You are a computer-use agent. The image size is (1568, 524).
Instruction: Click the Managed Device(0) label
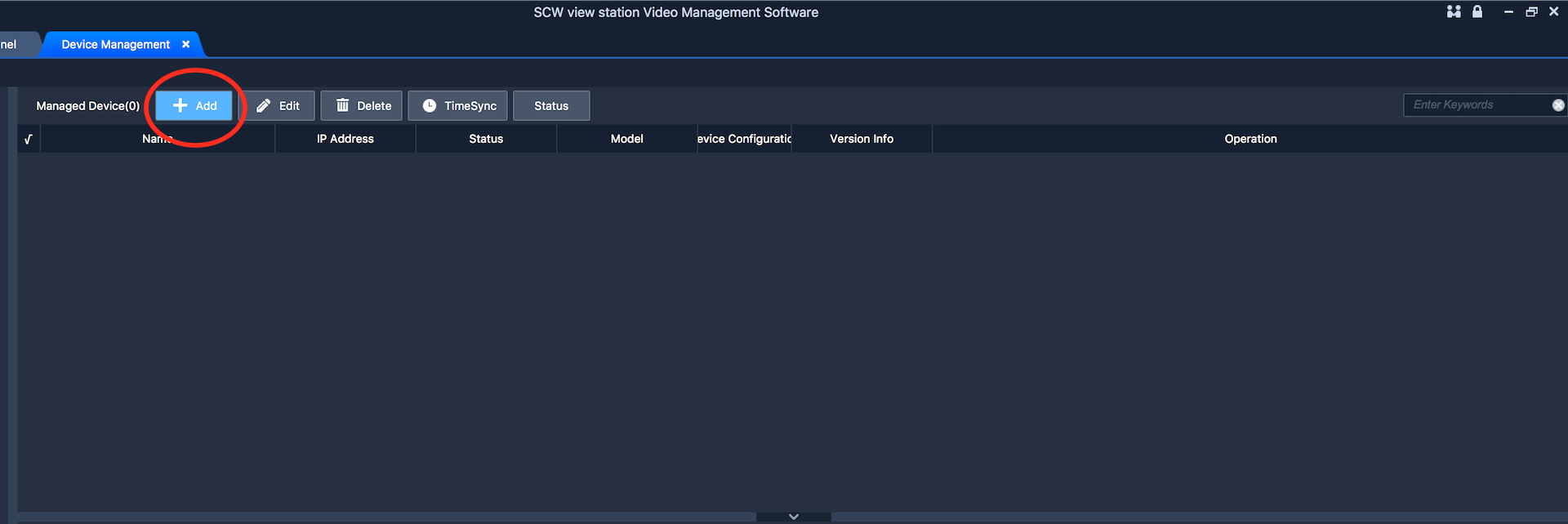[88, 106]
